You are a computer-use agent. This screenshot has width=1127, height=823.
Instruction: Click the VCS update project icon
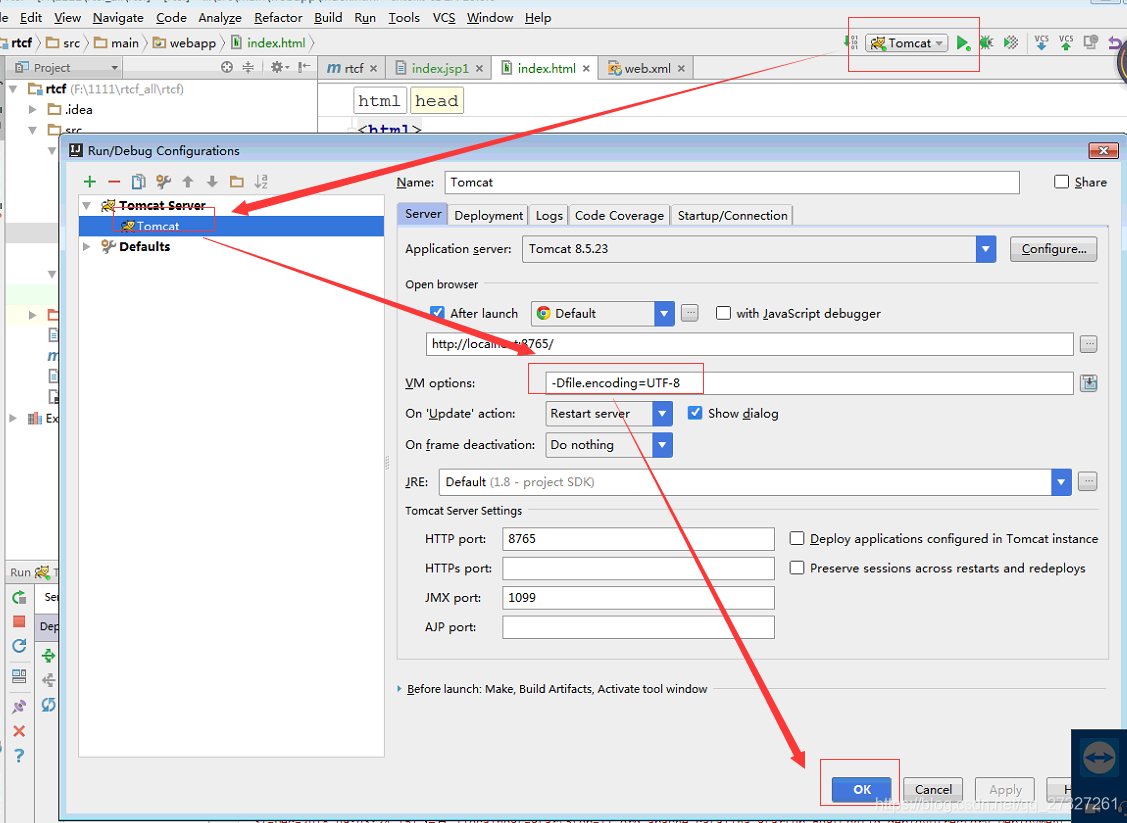[x=1041, y=43]
